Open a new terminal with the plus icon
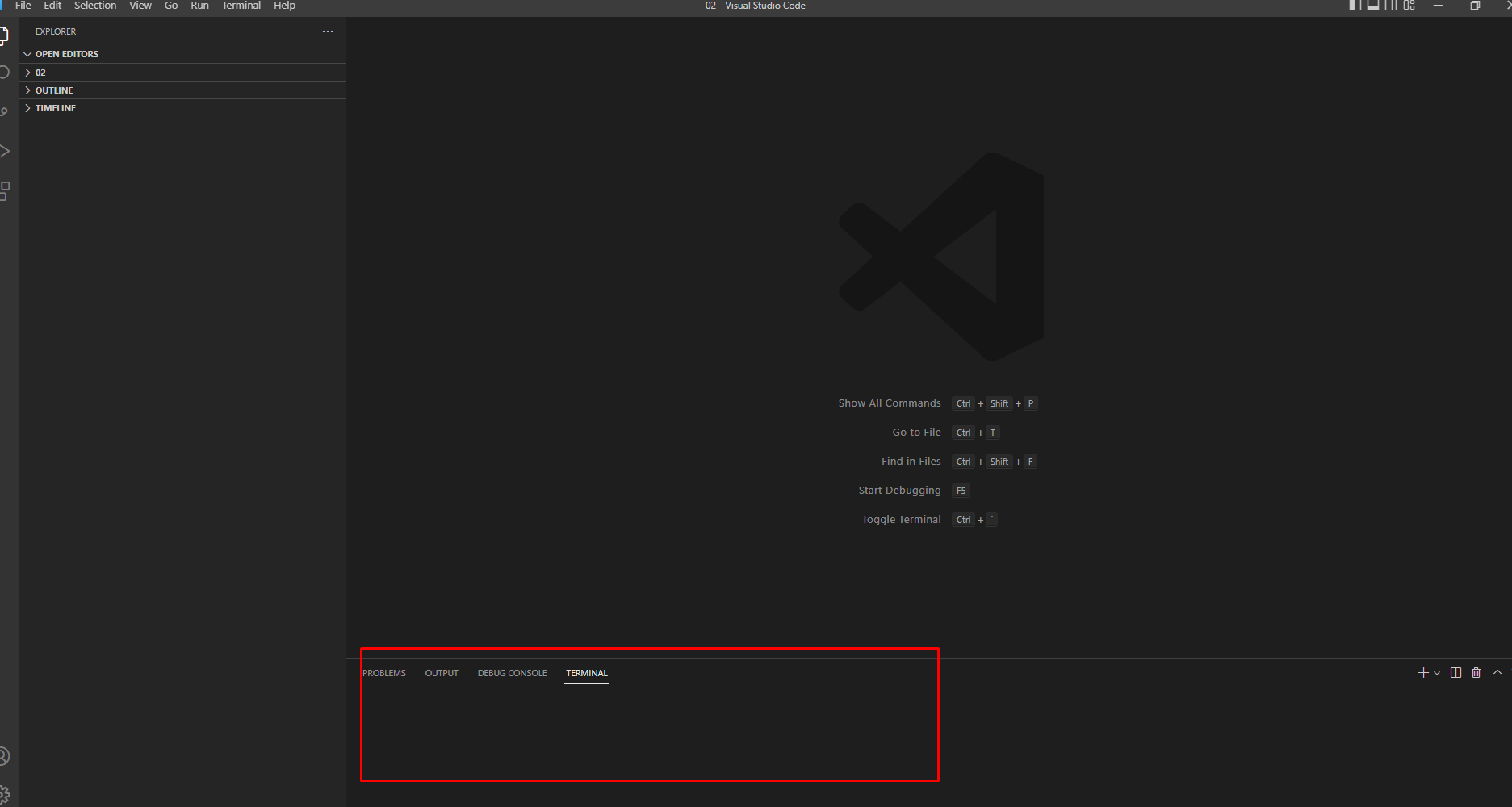The image size is (1512, 807). tap(1422, 672)
